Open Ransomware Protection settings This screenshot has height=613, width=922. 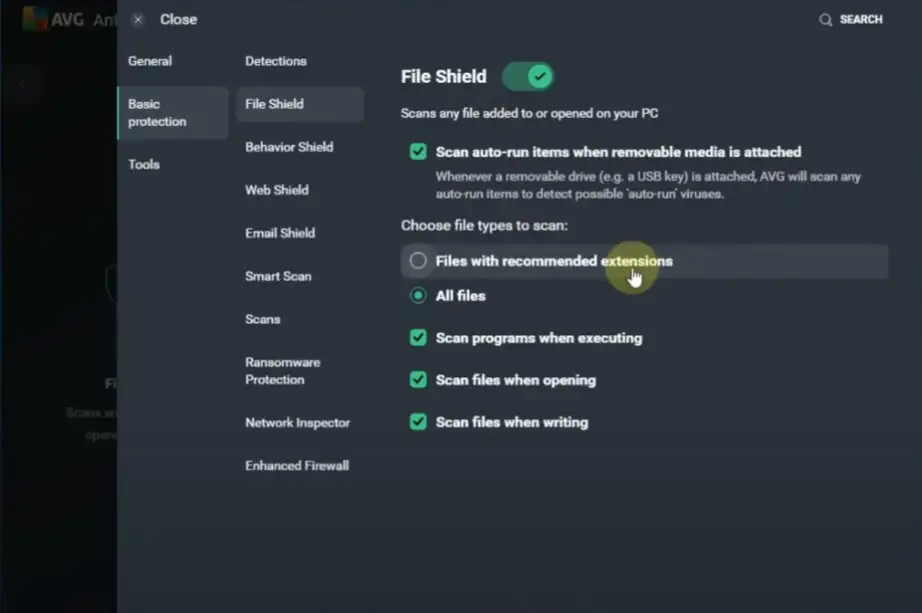282,371
